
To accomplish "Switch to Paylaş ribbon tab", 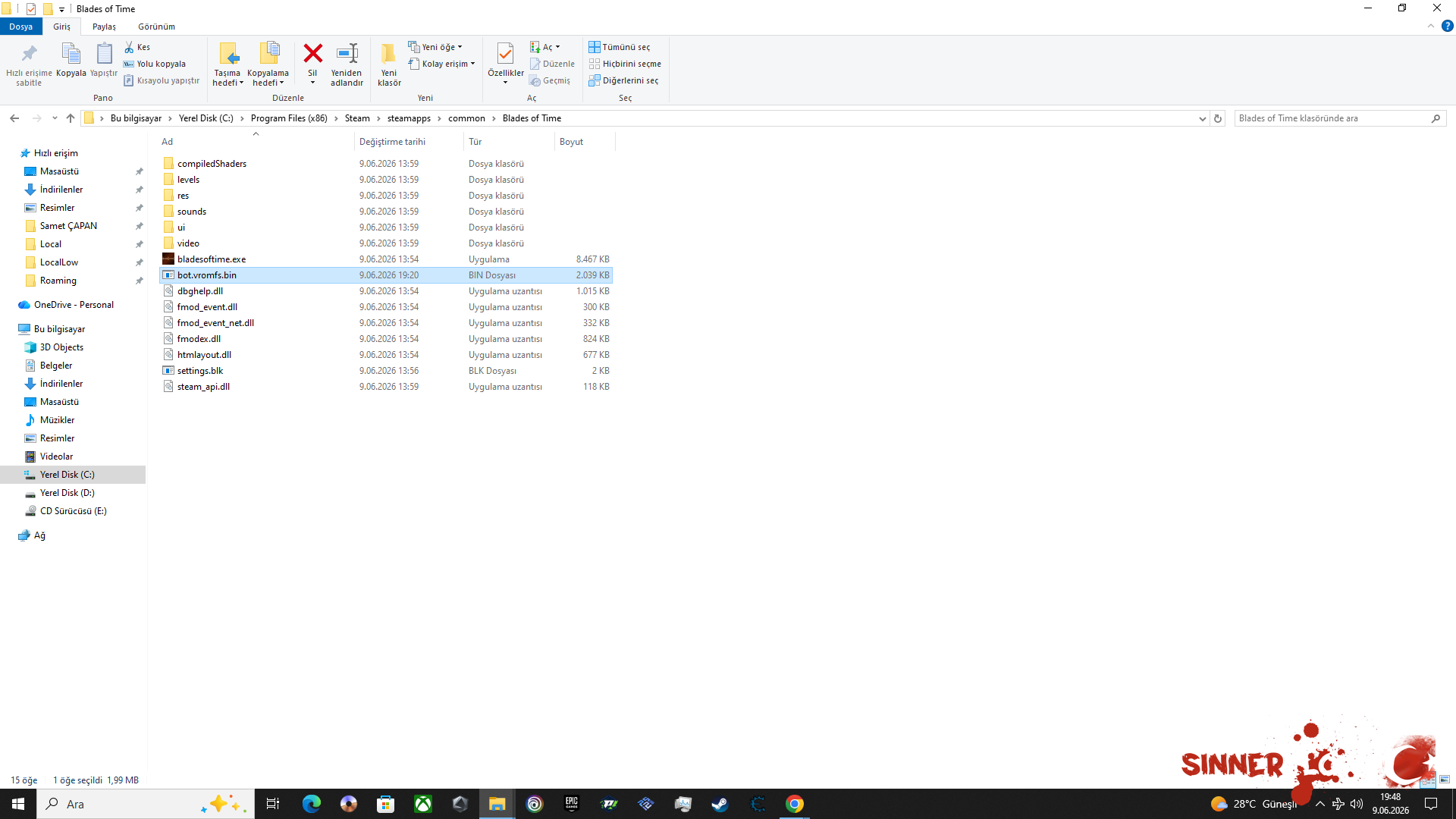I will coord(104,27).
